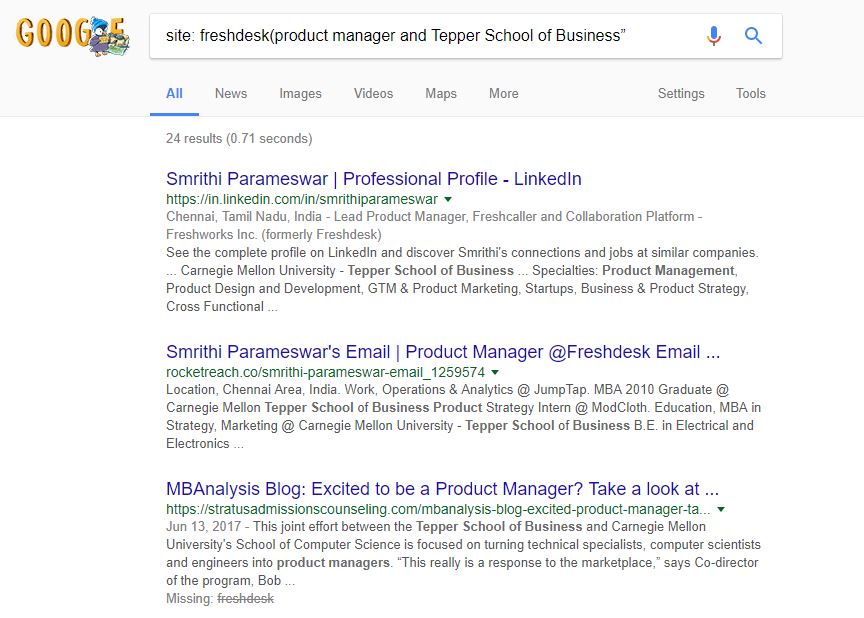Switch to the Maps tab
This screenshot has height=618, width=864.
(441, 94)
